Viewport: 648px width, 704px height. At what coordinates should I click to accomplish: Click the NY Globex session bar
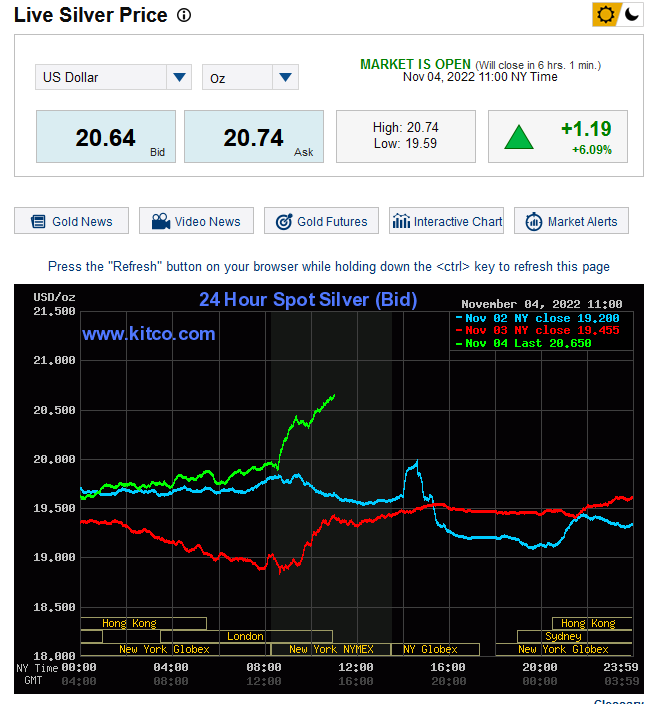(x=435, y=649)
